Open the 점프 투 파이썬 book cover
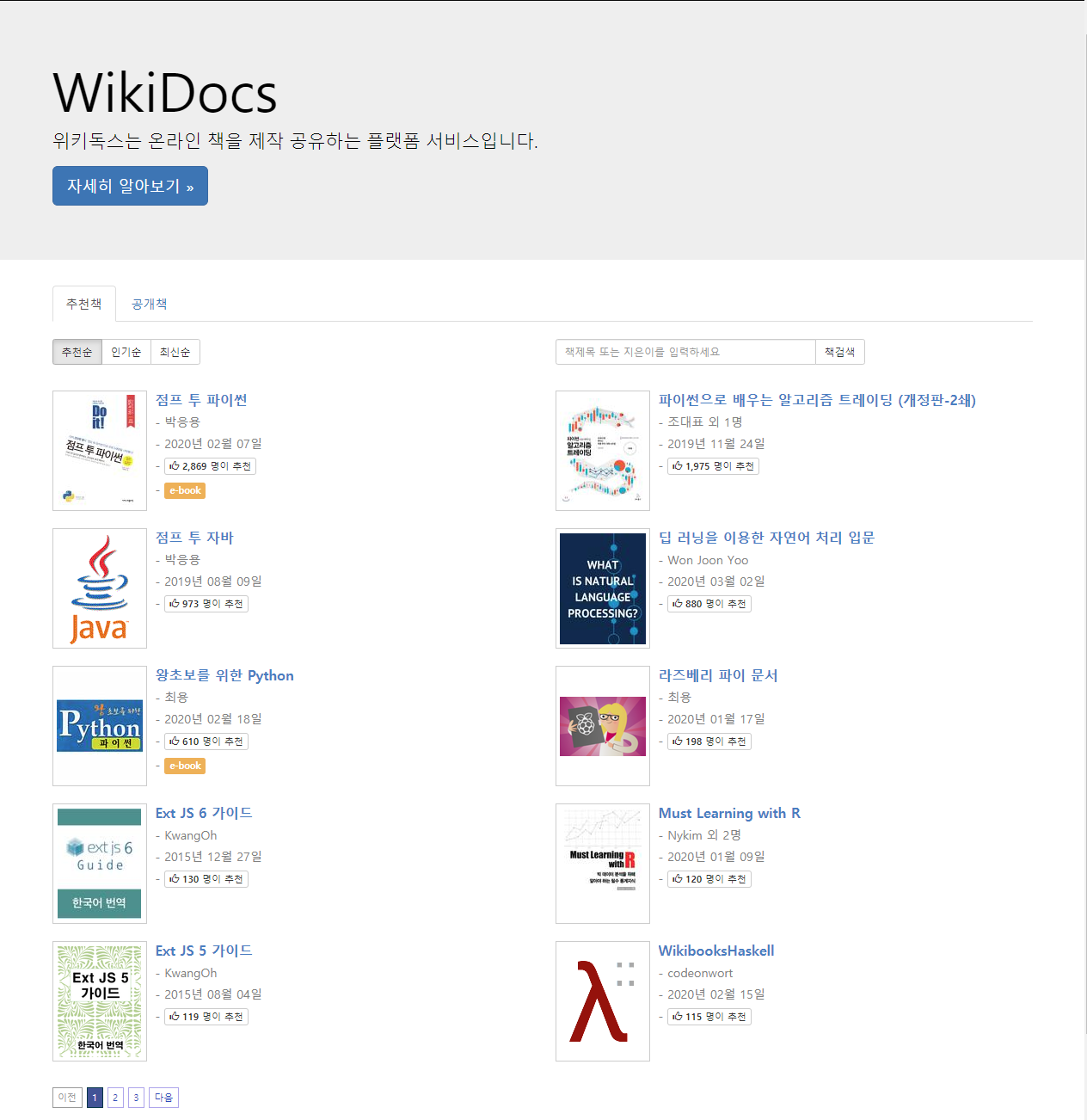Image resolution: width=1087 pixels, height=1120 pixels. pos(100,451)
